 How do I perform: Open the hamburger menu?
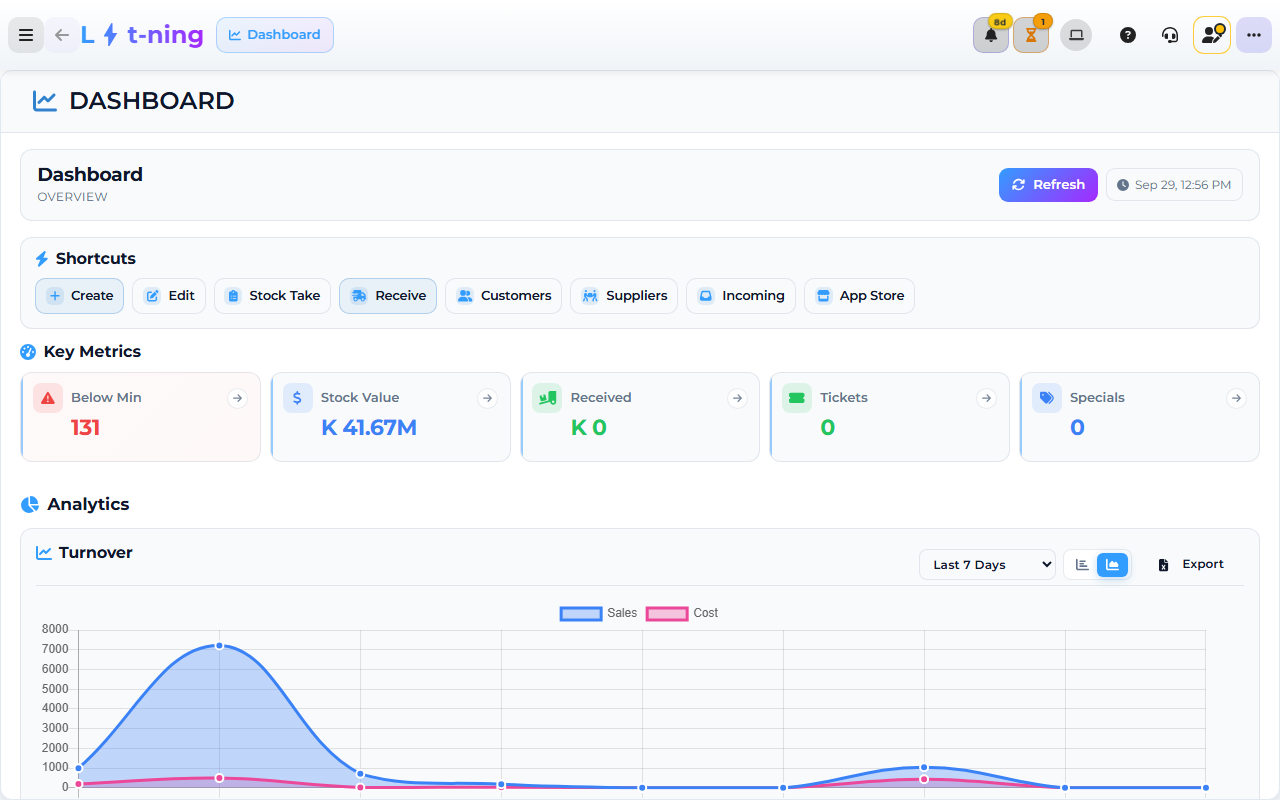(x=26, y=35)
